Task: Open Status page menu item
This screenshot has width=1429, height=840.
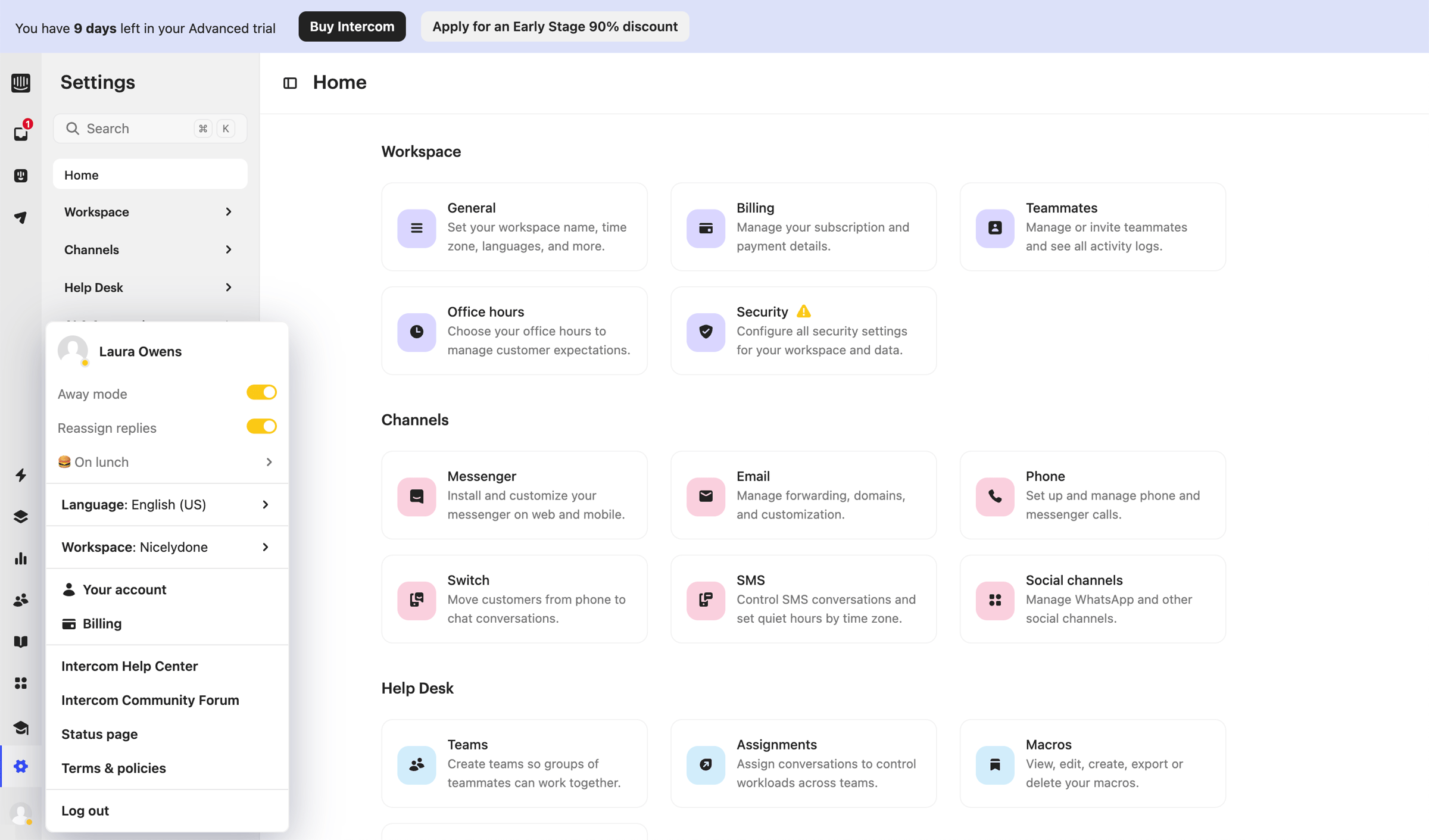Action: coord(167,734)
